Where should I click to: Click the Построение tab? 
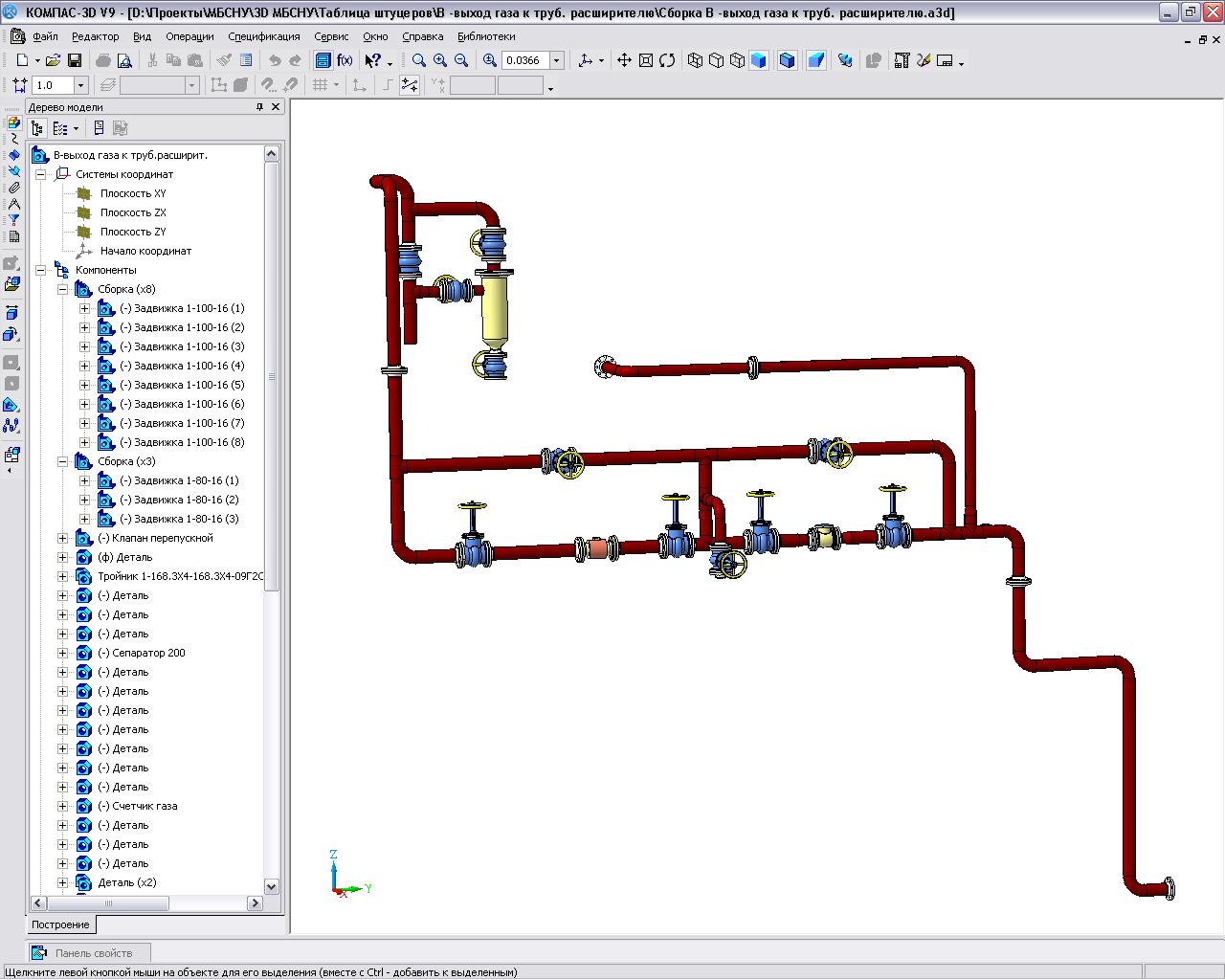60,924
